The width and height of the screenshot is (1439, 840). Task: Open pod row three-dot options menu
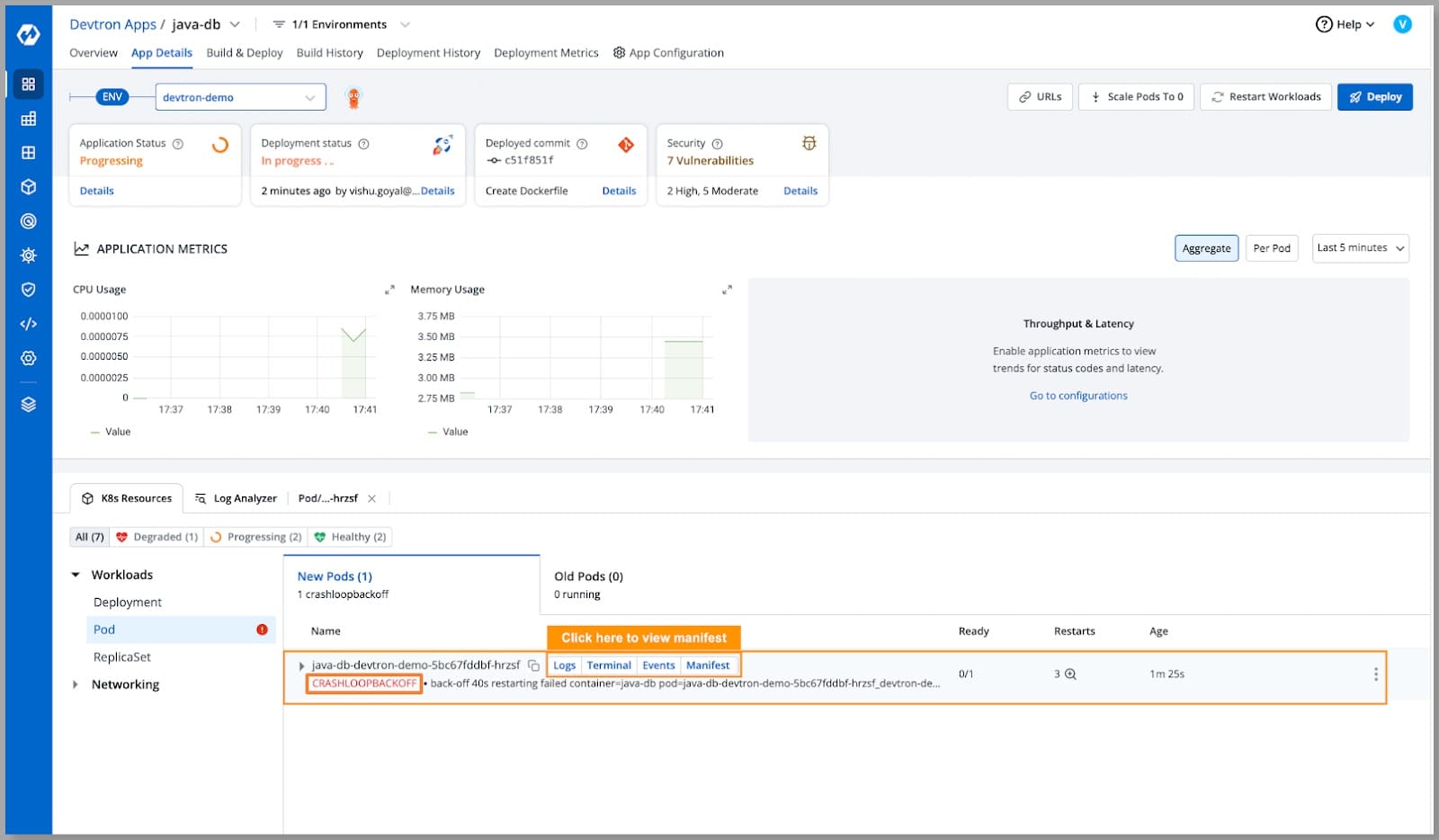point(1375,674)
